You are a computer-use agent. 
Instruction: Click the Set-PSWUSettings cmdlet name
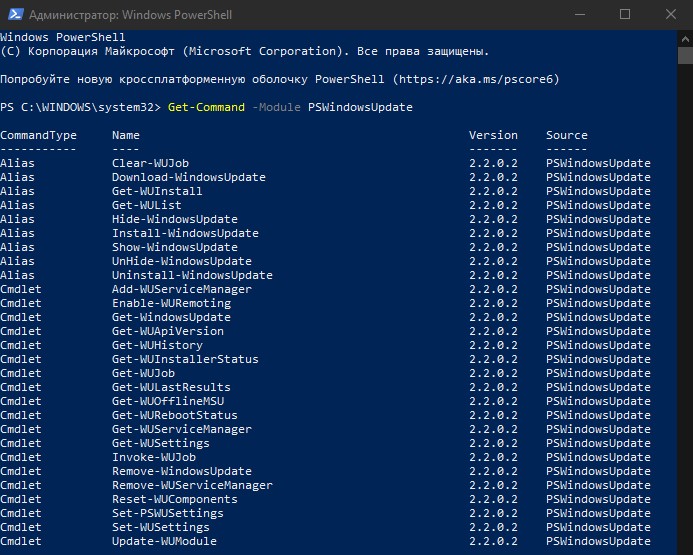pyautogui.click(x=168, y=513)
